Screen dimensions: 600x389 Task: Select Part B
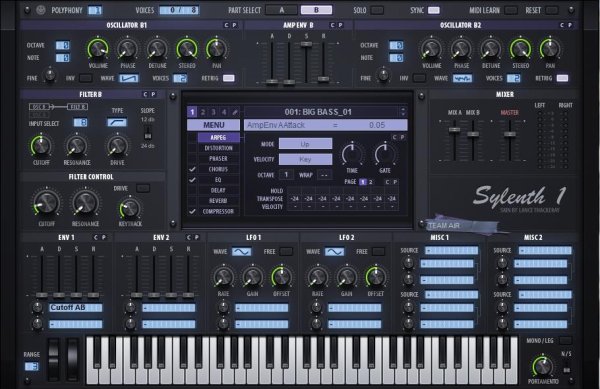click(316, 10)
